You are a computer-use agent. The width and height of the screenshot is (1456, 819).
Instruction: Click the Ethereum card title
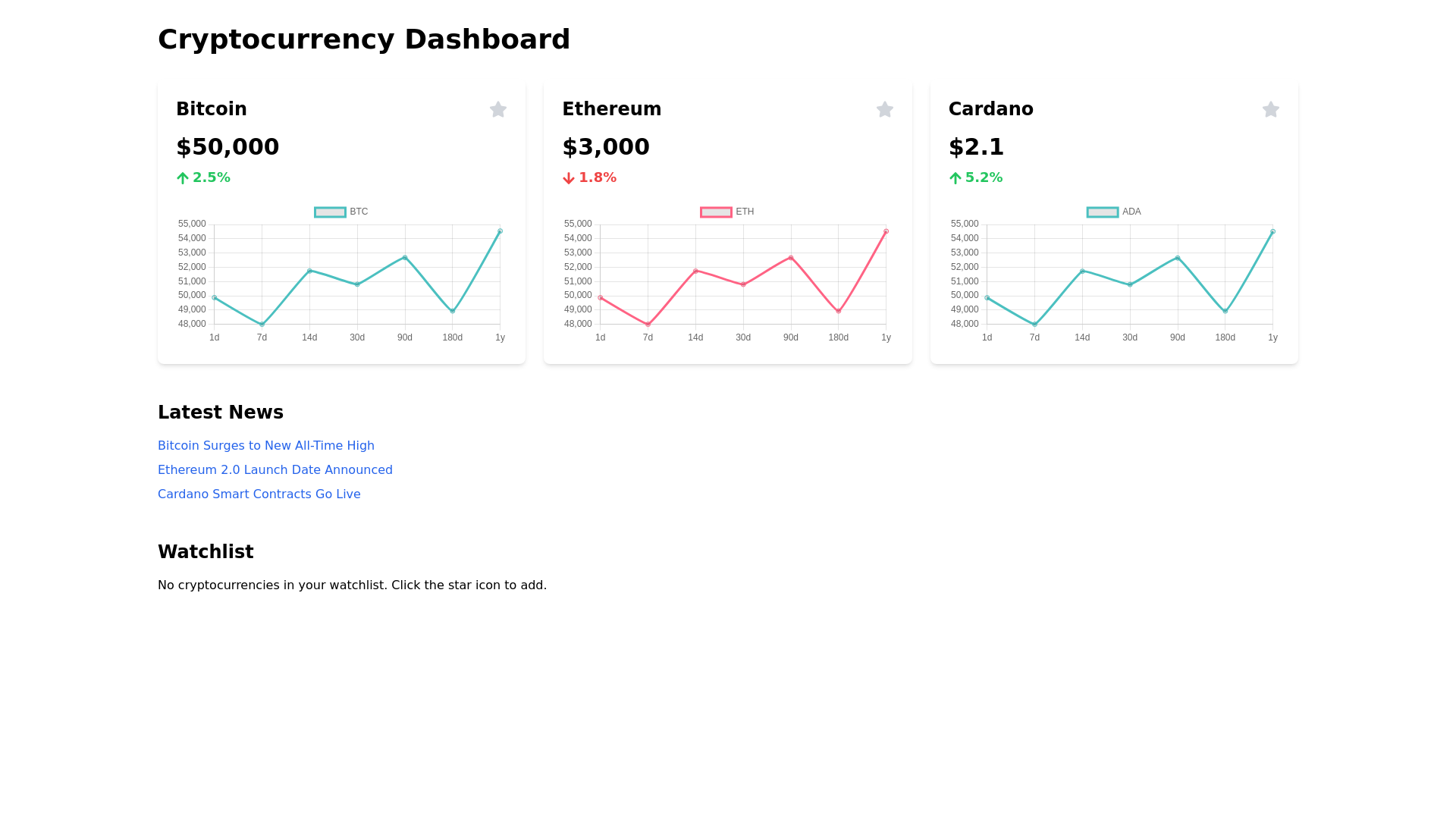click(612, 109)
